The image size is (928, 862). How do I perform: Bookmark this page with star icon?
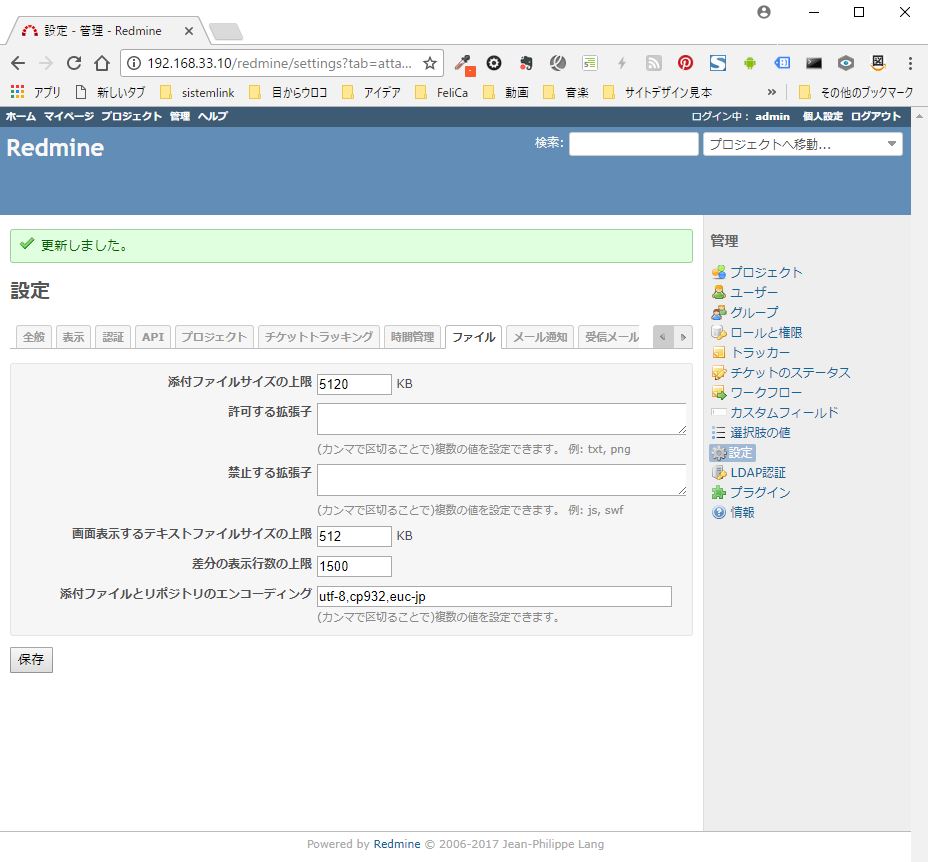click(430, 63)
